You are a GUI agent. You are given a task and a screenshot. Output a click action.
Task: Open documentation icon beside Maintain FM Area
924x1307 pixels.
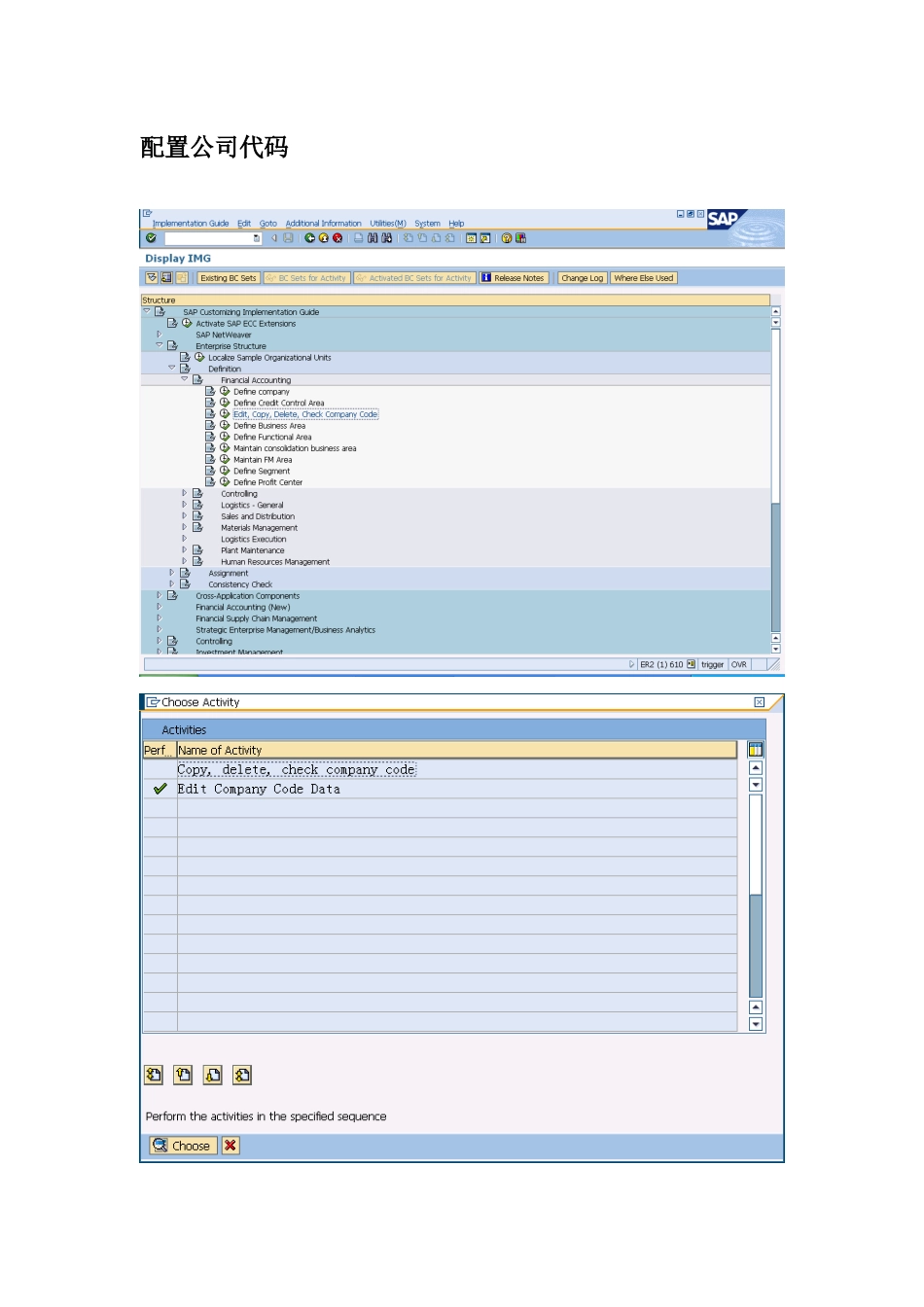[210, 459]
